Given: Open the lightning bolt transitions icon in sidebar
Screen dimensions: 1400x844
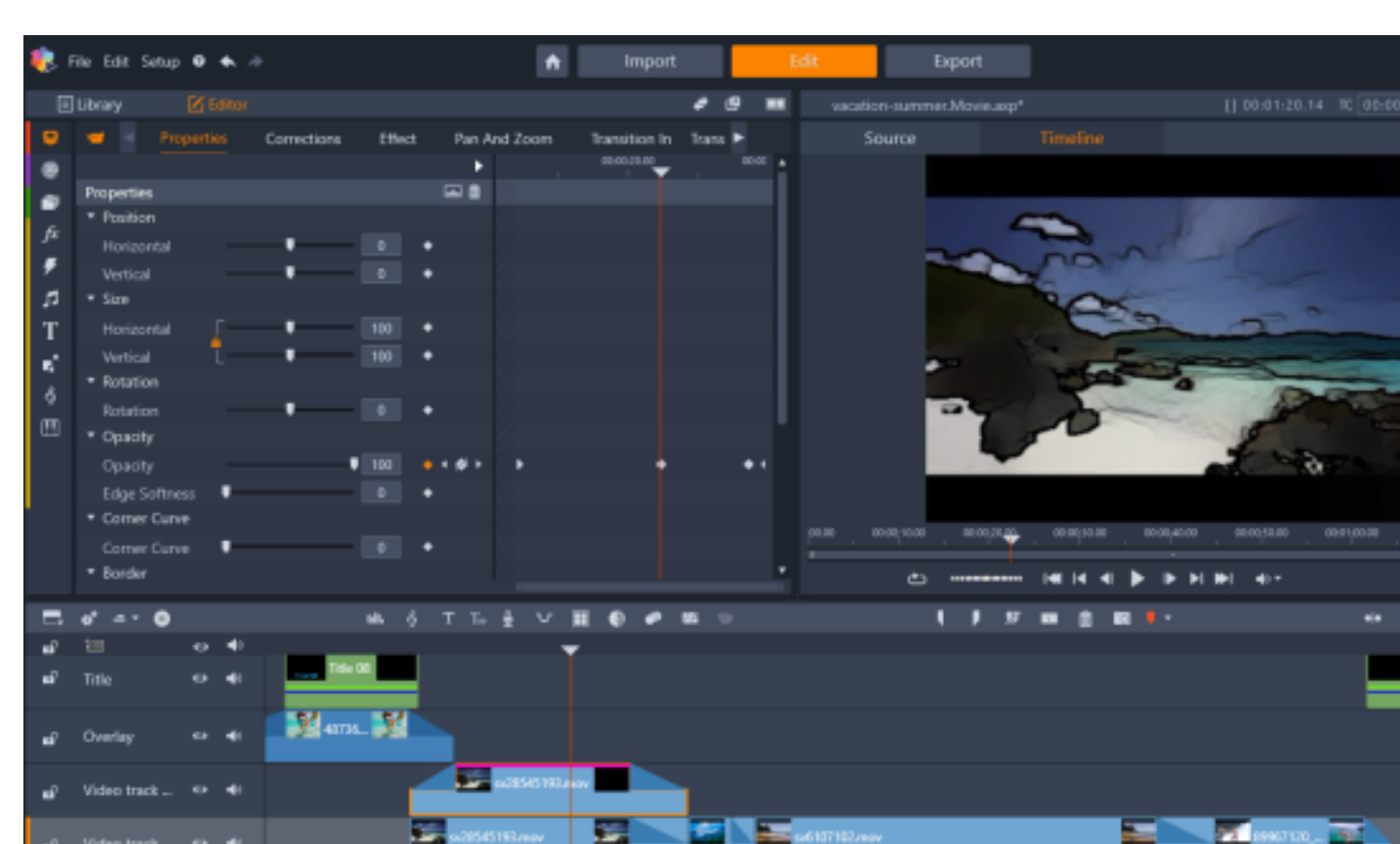Looking at the screenshot, I should point(51,266).
